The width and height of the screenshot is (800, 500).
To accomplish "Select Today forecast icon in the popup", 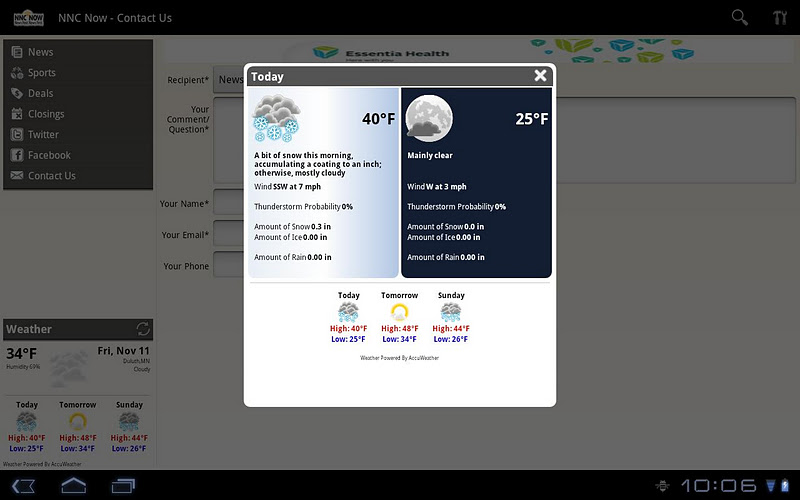I will tap(348, 312).
